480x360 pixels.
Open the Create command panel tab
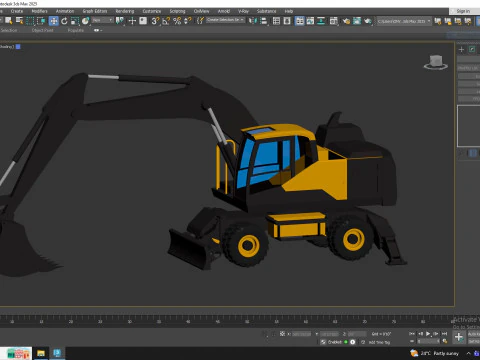(x=461, y=50)
